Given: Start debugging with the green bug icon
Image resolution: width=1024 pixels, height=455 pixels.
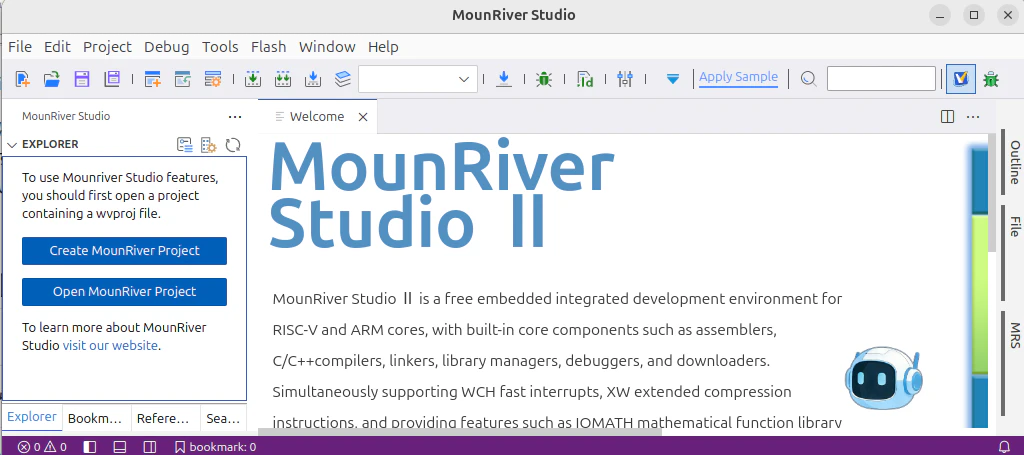Looking at the screenshot, I should [x=543, y=79].
